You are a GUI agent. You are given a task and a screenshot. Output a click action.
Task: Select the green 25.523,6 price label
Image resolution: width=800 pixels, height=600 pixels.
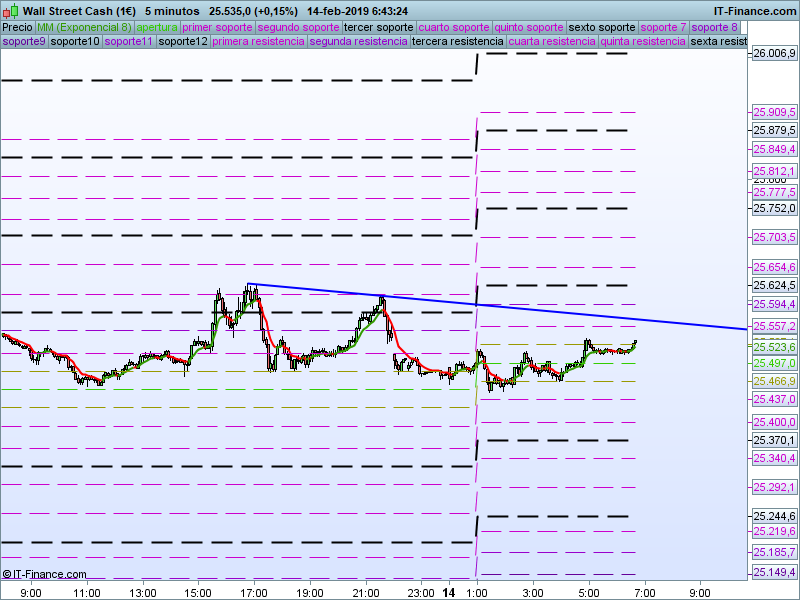point(774,347)
